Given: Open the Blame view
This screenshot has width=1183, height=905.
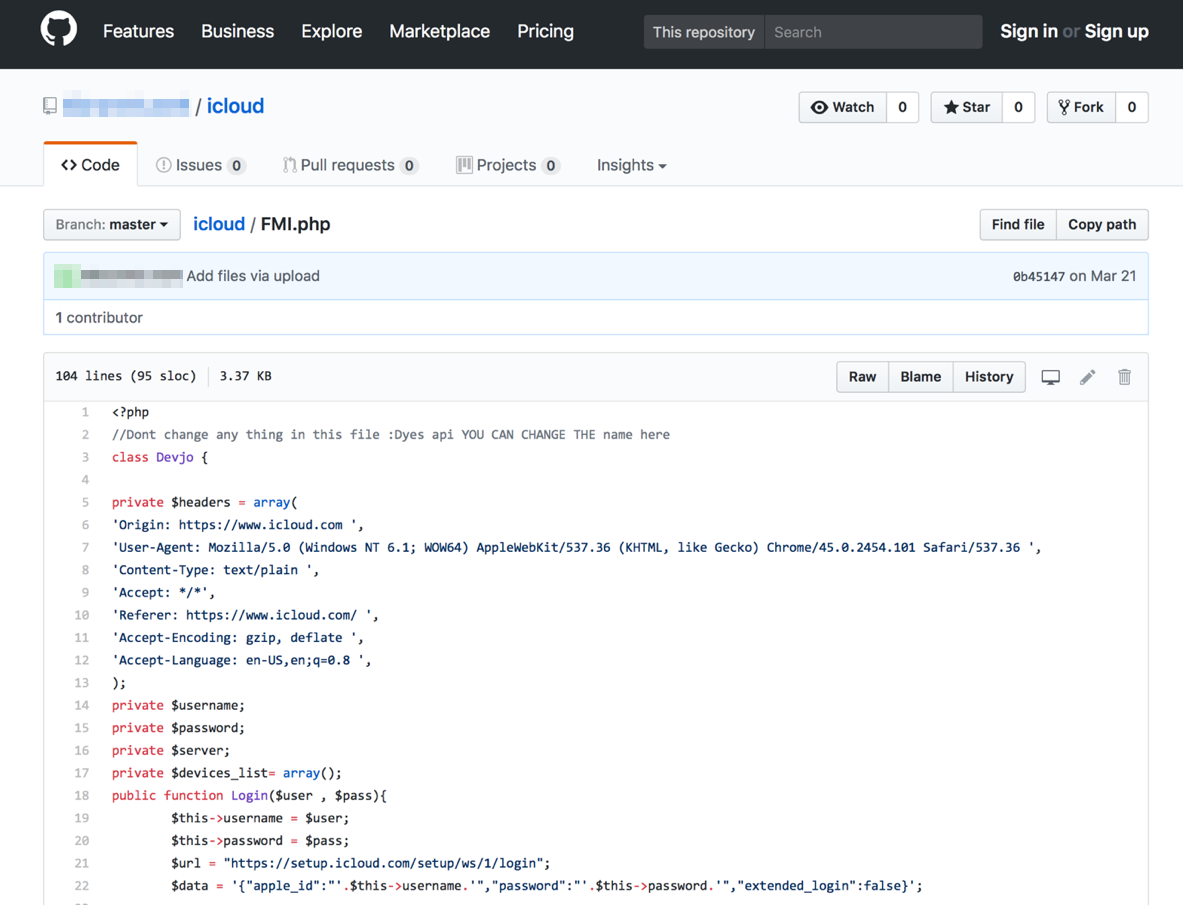Looking at the screenshot, I should [920, 377].
